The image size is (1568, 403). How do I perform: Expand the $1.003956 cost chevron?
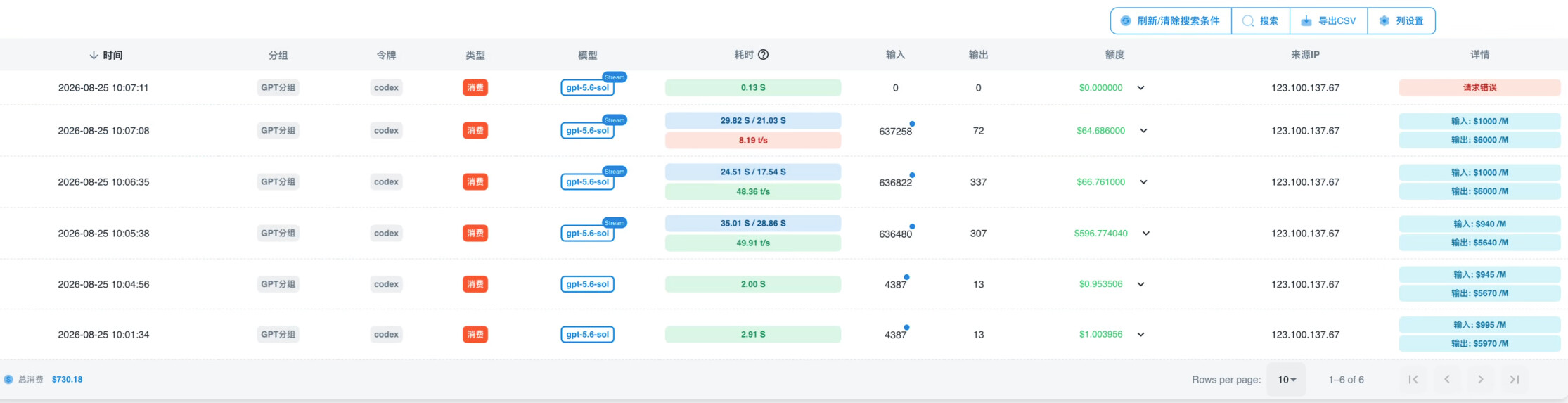(x=1140, y=335)
